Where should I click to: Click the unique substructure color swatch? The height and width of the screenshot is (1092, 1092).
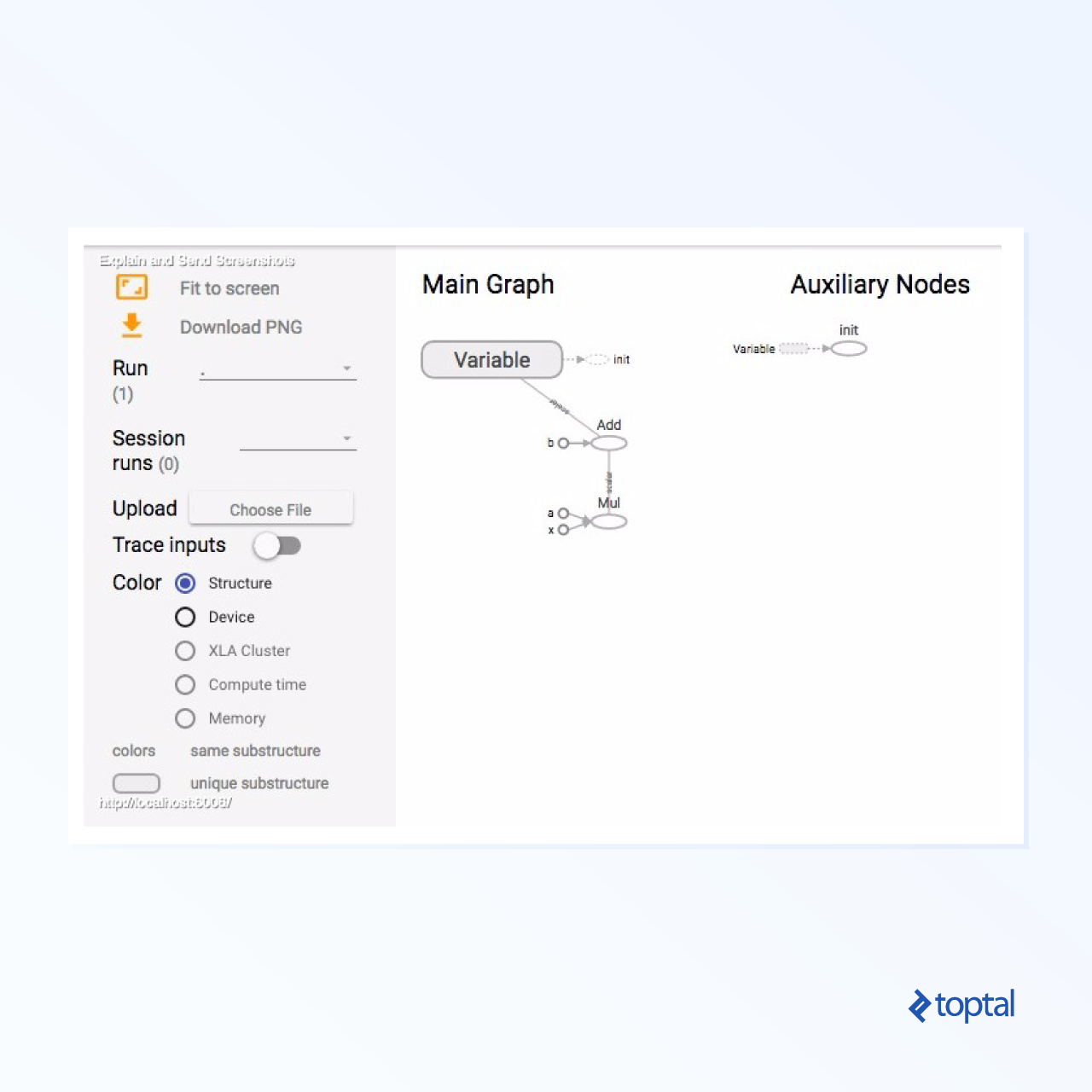pyautogui.click(x=136, y=782)
